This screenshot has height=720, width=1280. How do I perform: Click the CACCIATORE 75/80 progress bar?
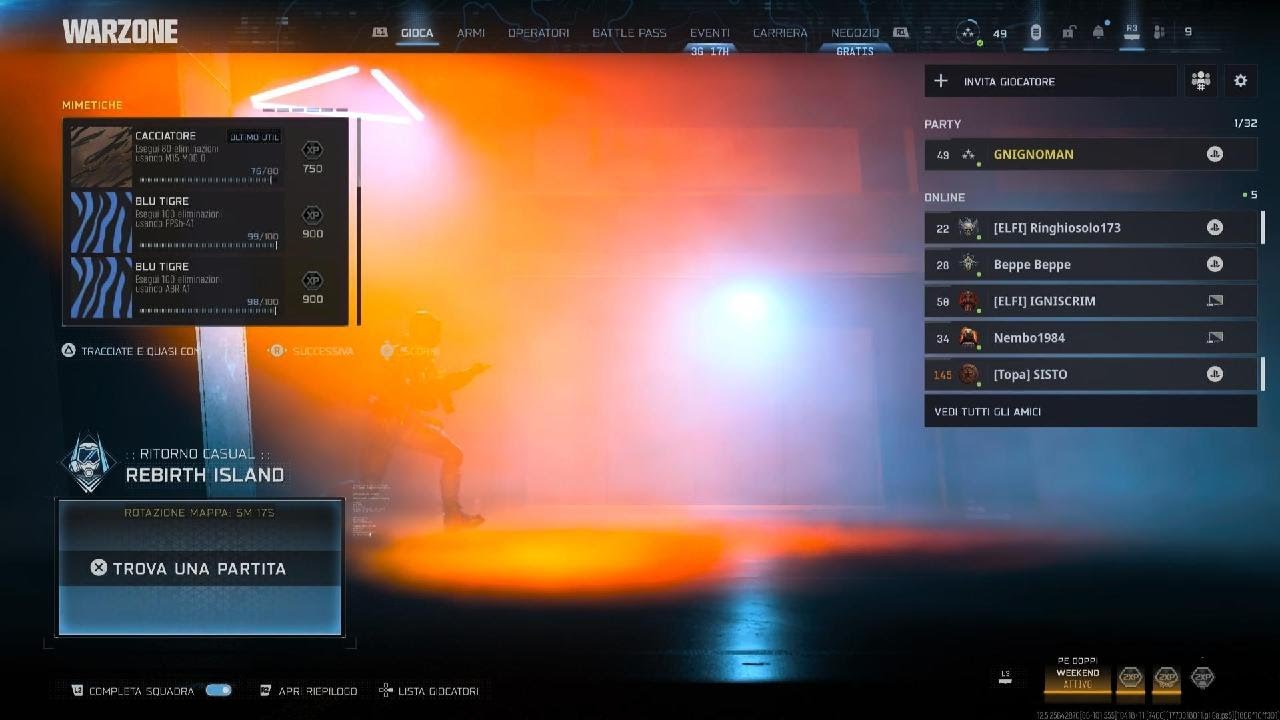point(208,181)
